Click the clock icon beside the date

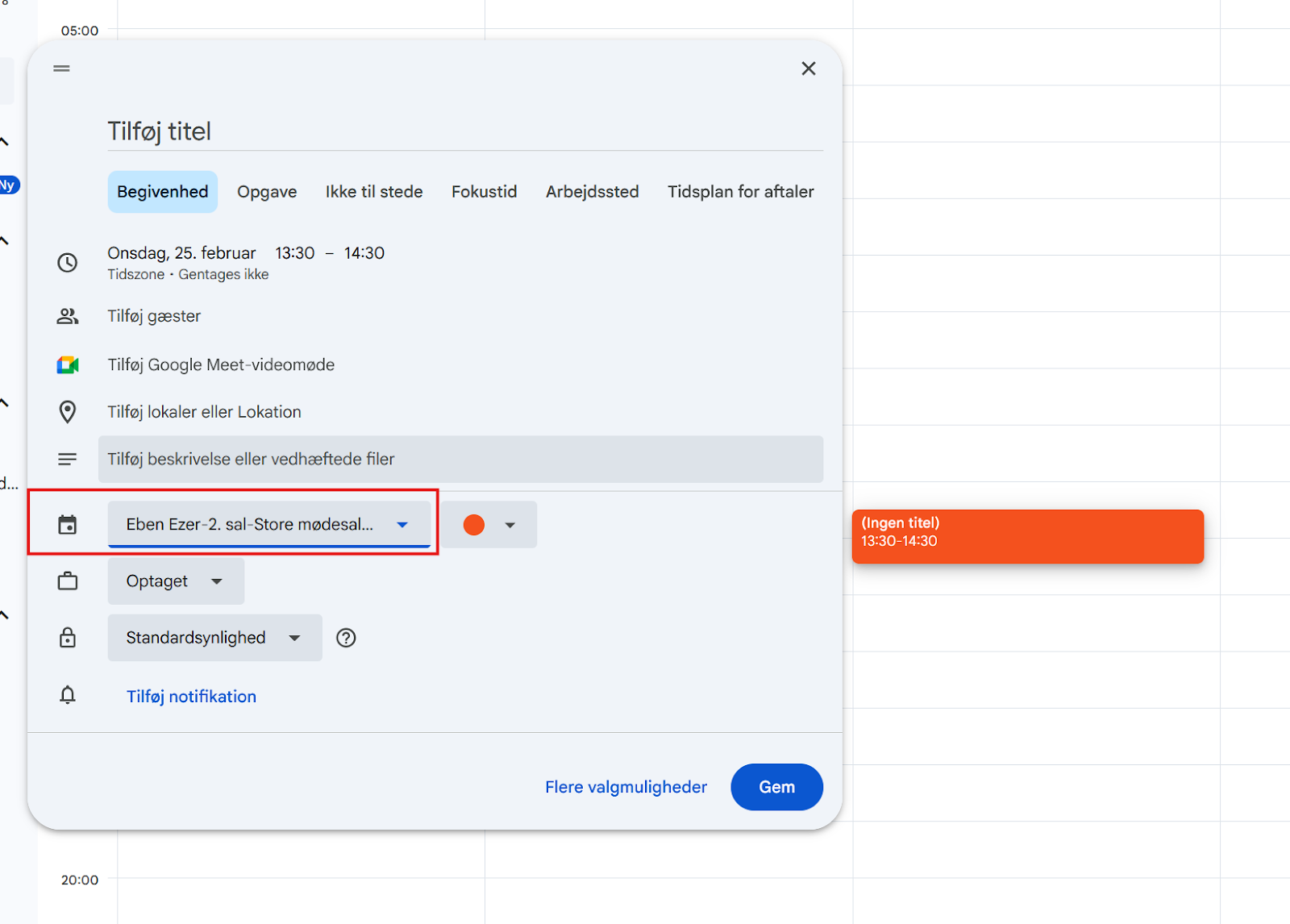click(68, 263)
